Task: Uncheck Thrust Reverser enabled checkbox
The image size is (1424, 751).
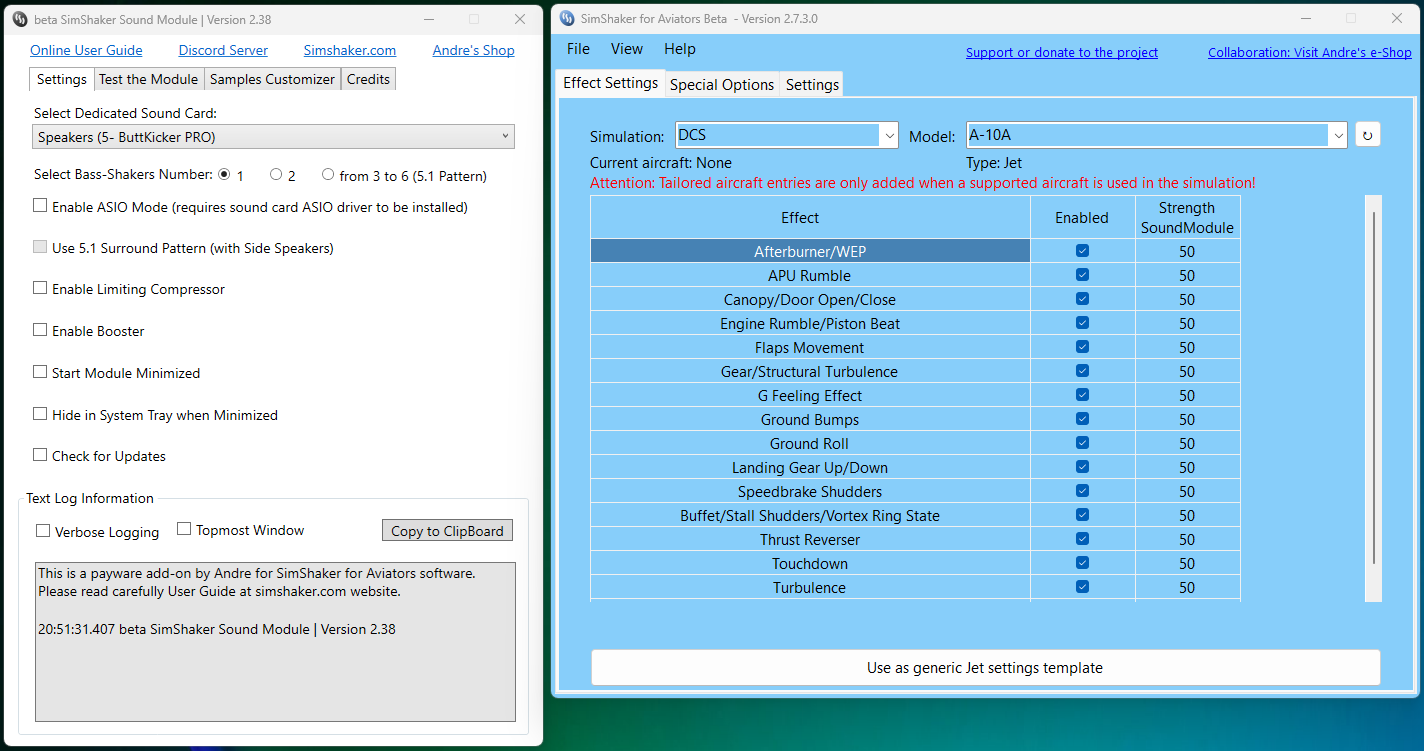Action: [1082, 539]
